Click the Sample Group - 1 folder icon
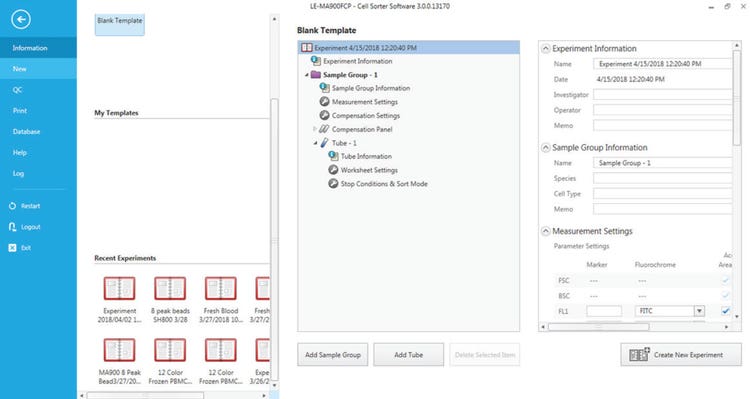 coord(316,75)
